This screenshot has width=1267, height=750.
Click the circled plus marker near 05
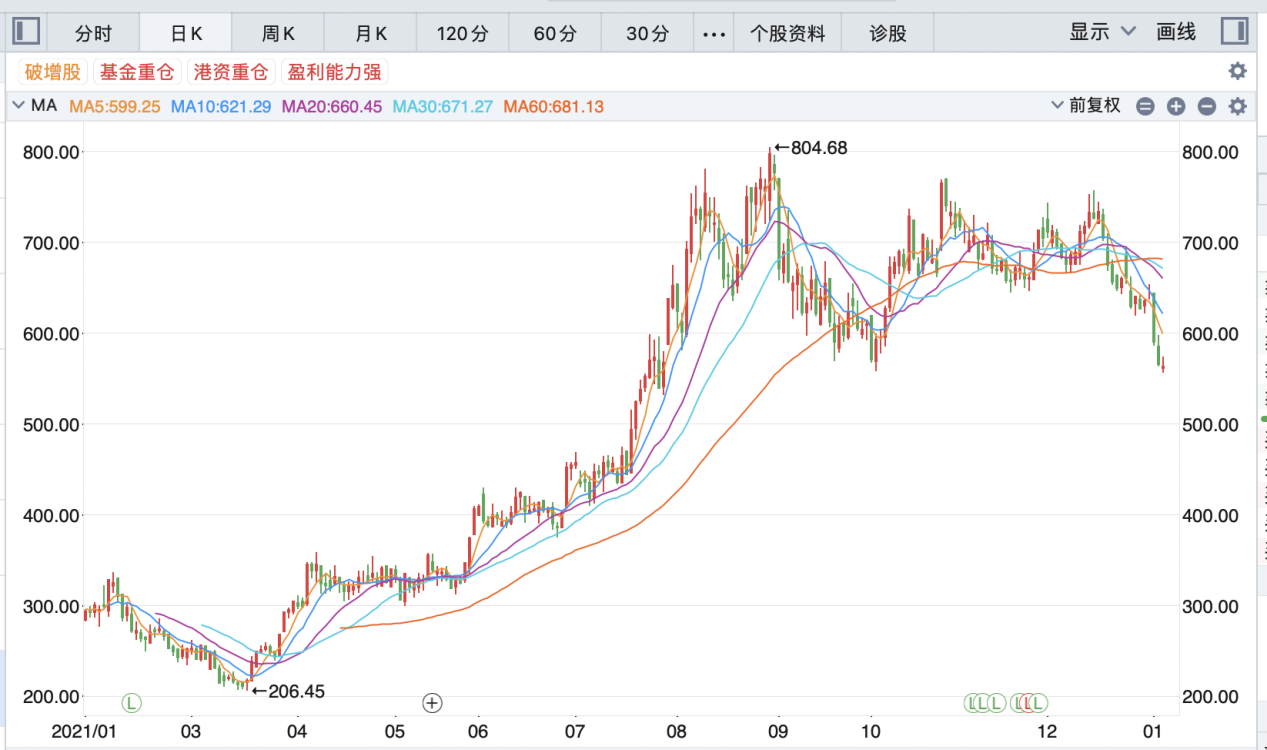[432, 703]
